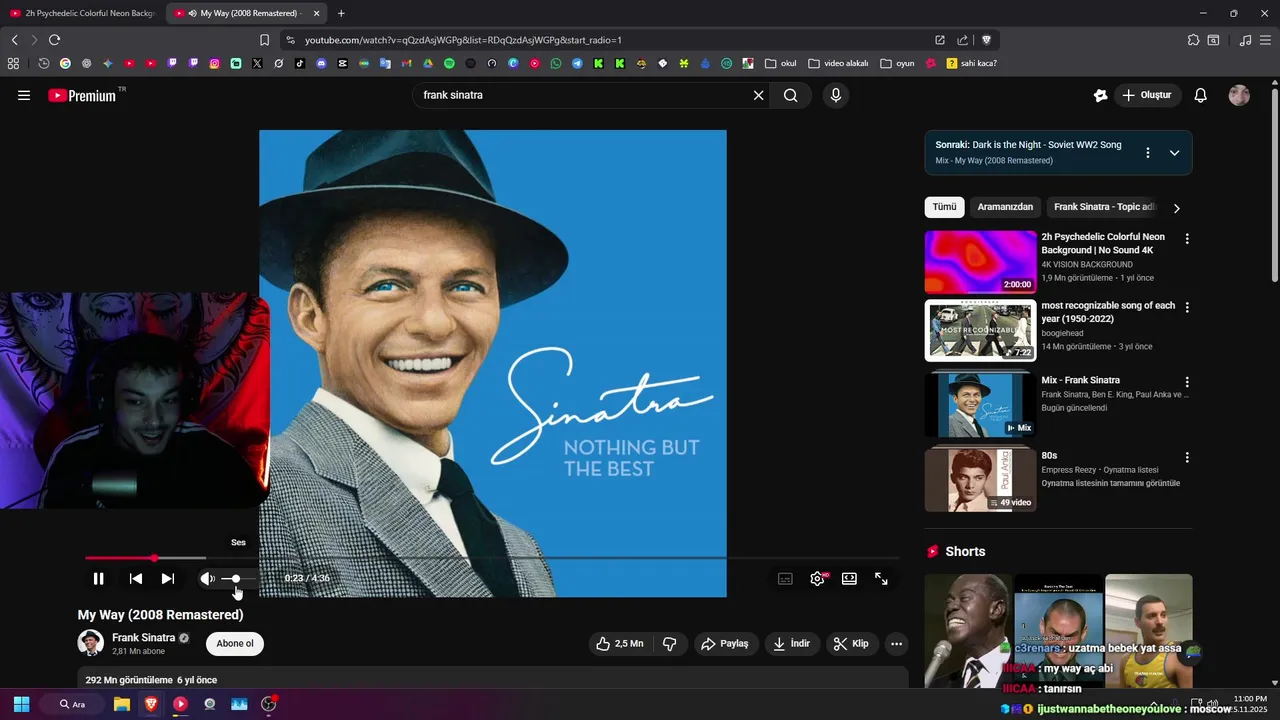Share the video with Paylaş
1280x720 pixels.
[x=724, y=644]
